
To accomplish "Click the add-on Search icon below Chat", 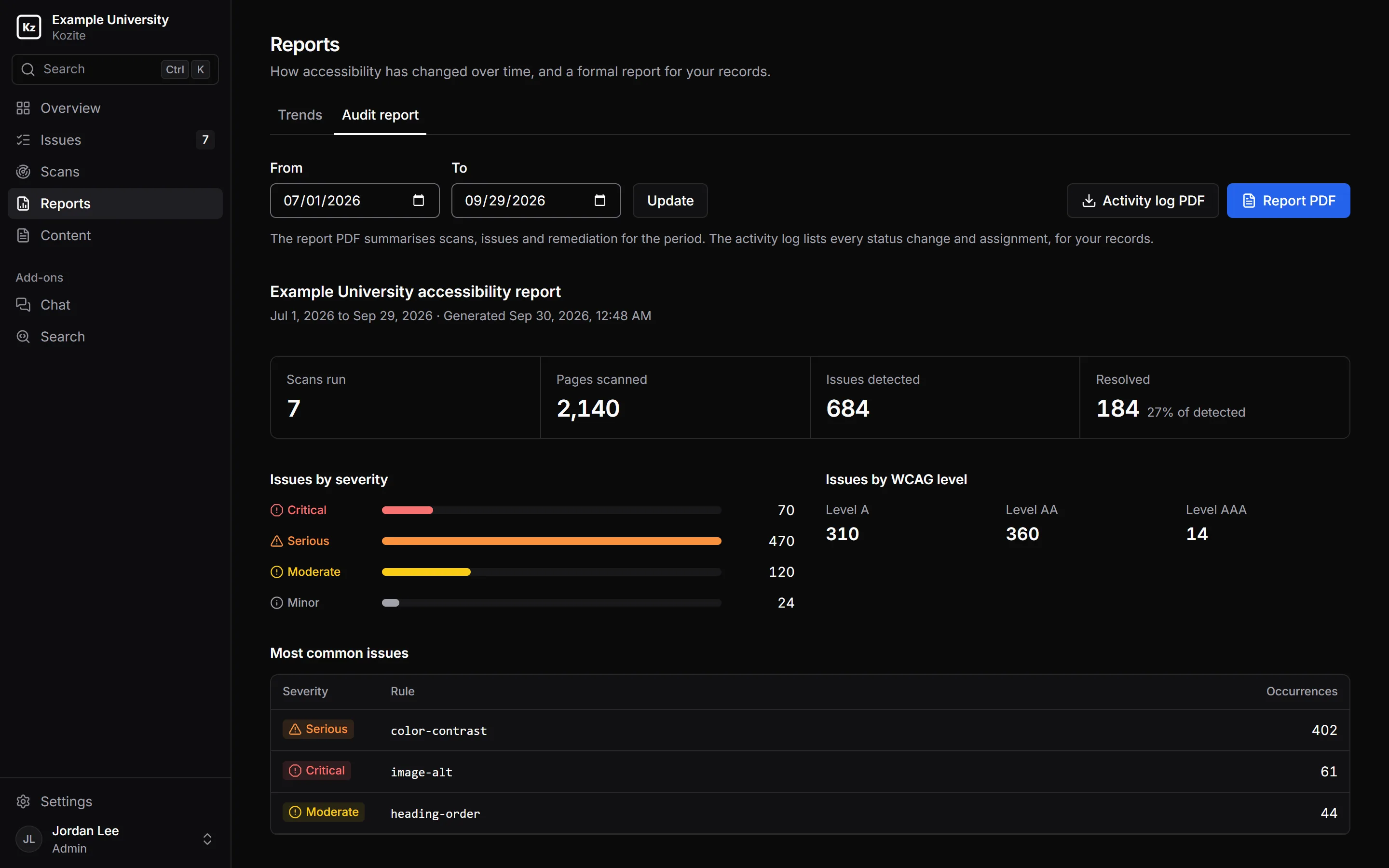I will pos(23,337).
